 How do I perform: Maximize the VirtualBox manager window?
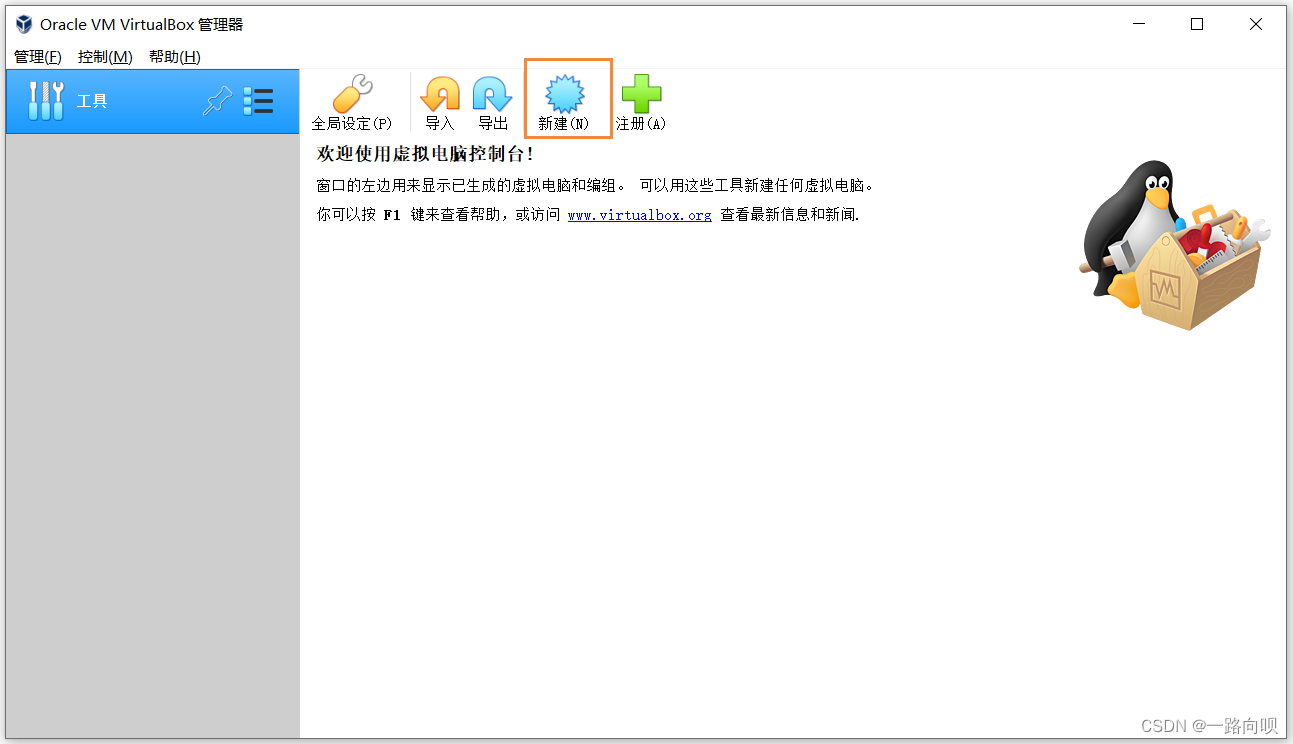tap(1197, 24)
